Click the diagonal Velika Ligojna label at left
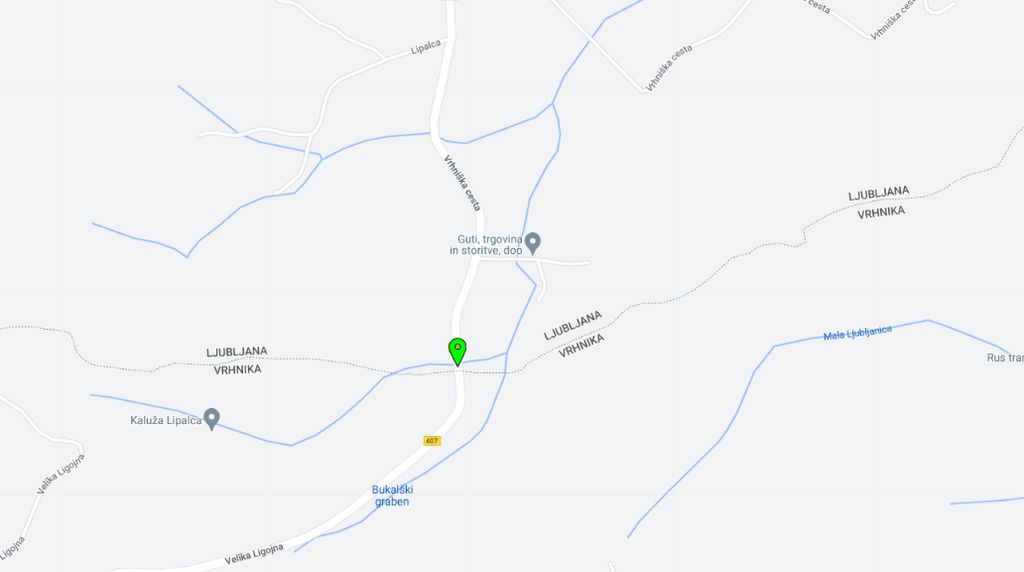Screen dimensions: 1024x572 [x=60, y=474]
